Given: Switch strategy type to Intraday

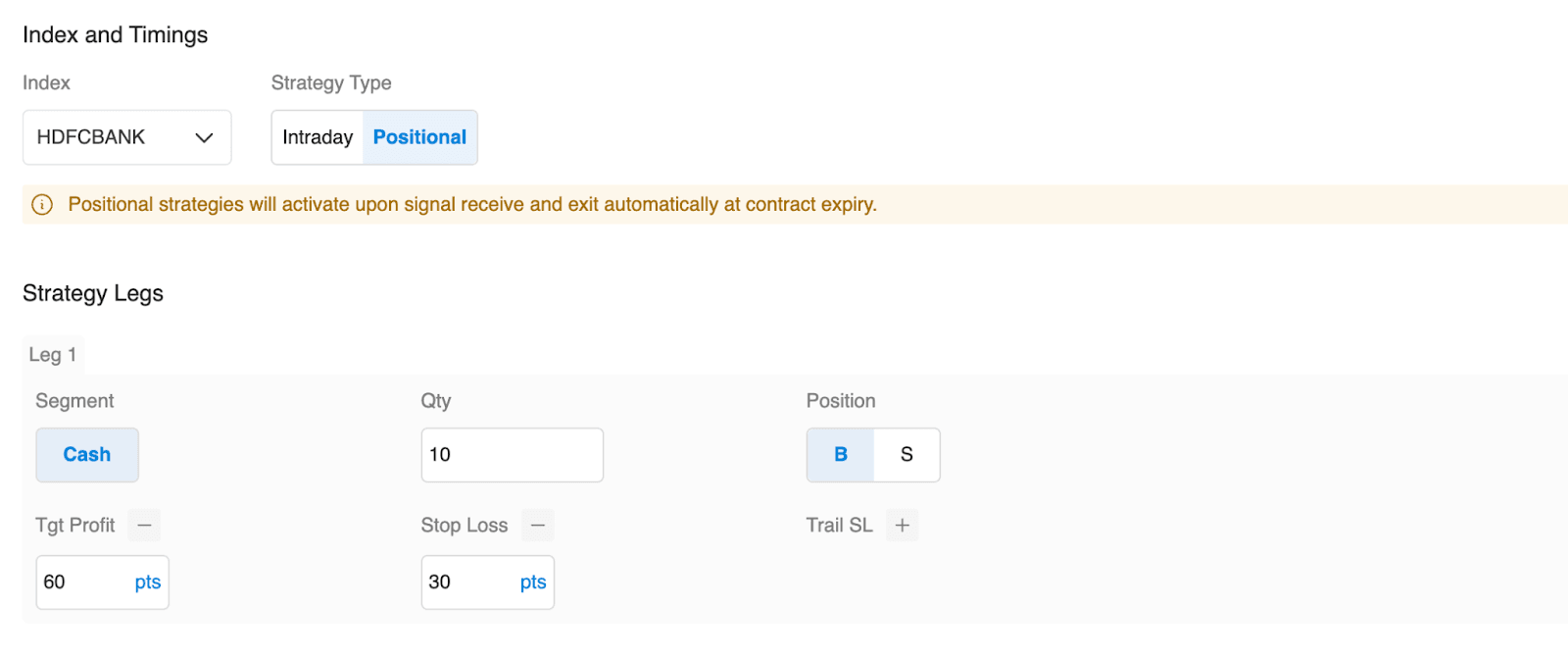Looking at the screenshot, I should pyautogui.click(x=318, y=137).
